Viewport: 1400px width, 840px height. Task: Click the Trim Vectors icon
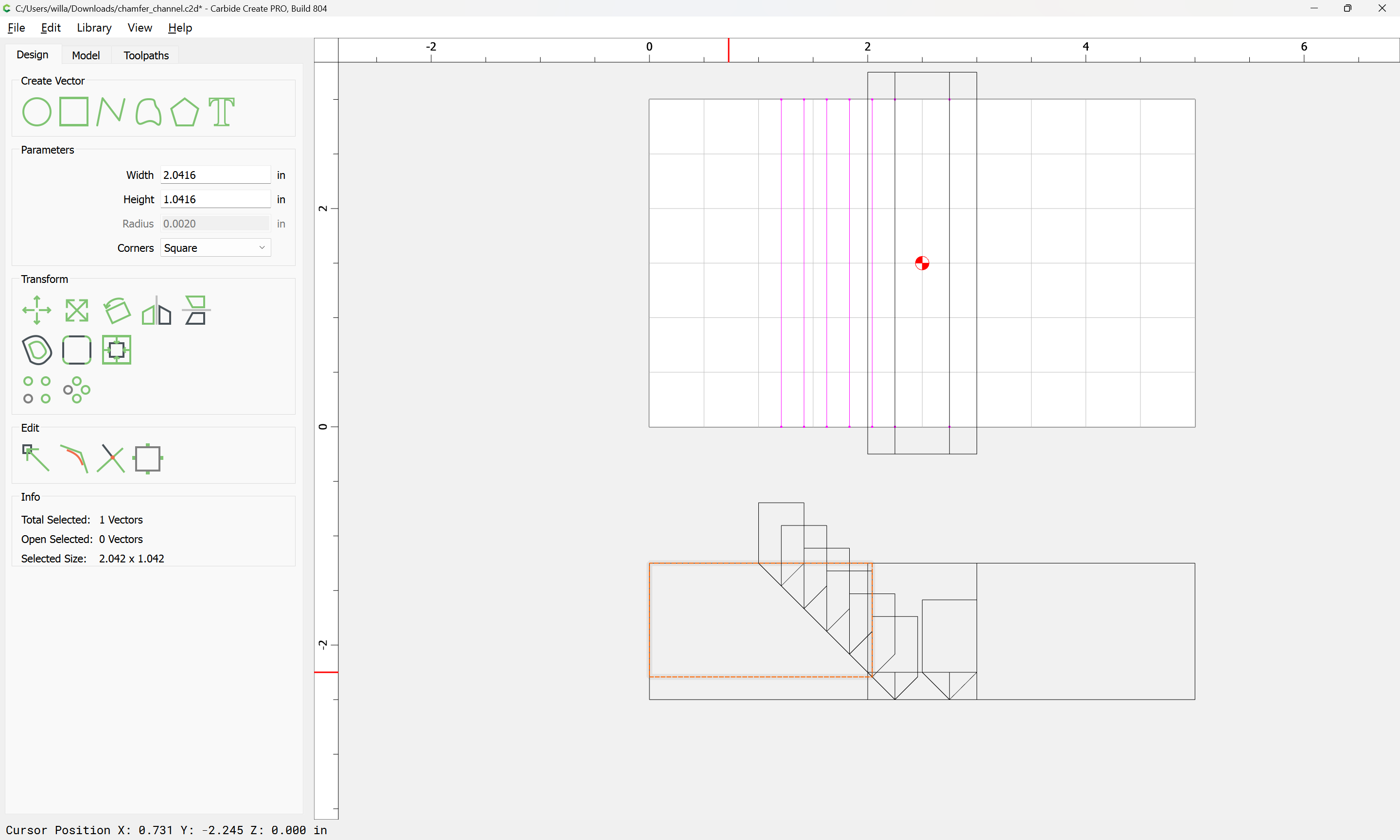(x=110, y=458)
